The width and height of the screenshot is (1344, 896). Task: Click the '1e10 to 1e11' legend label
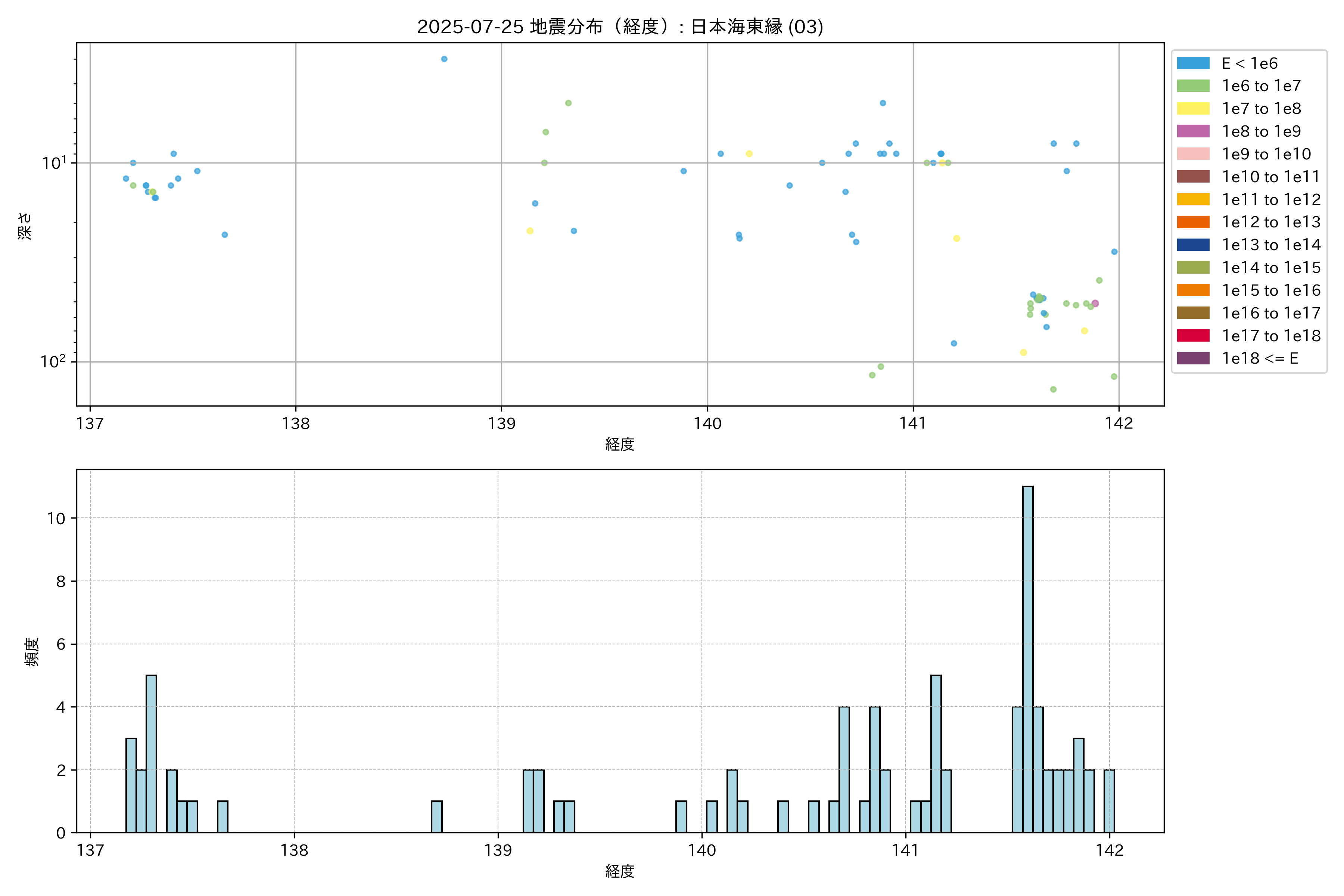(x=1270, y=177)
